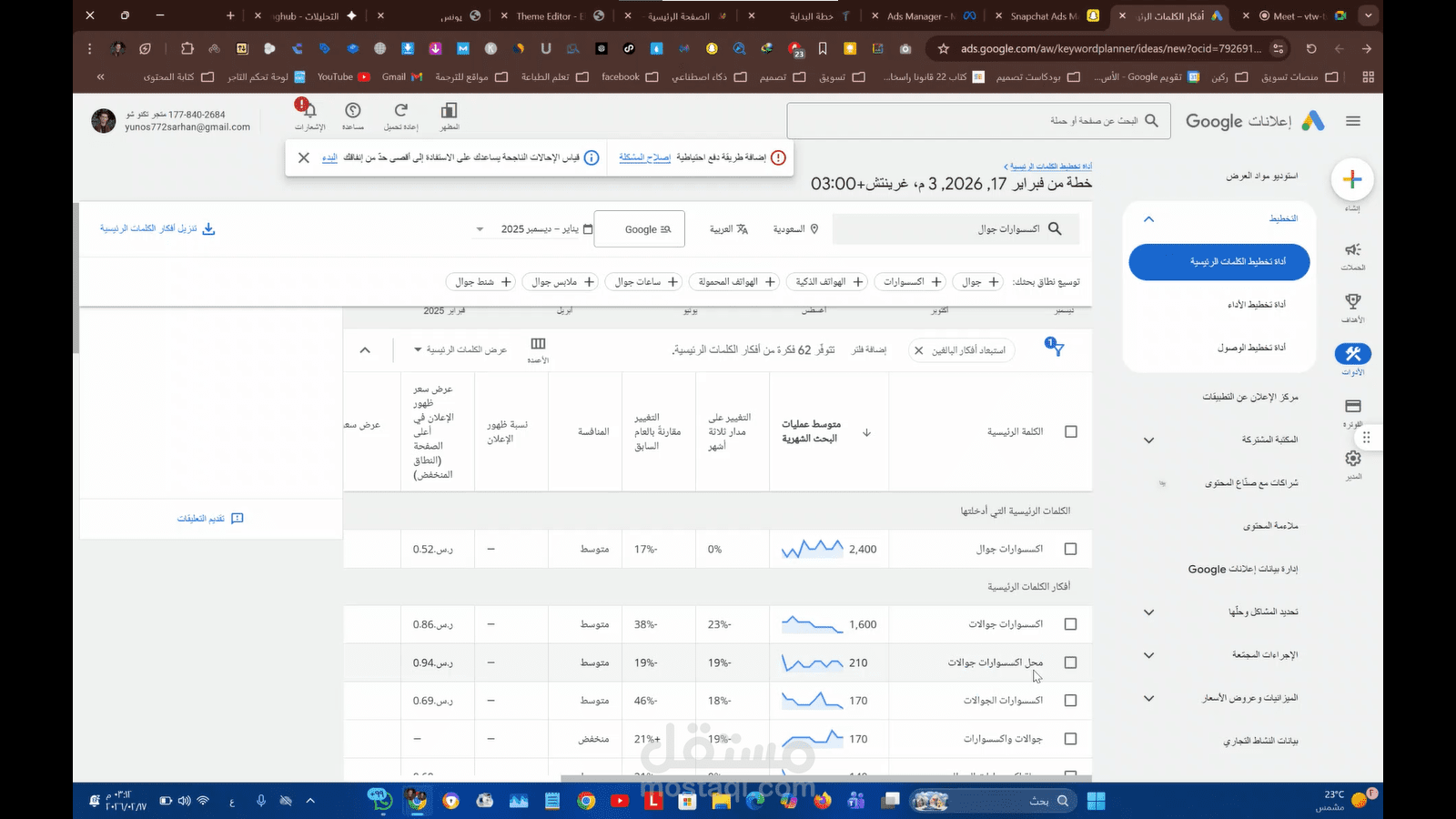This screenshot has height=819, width=1456.
Task: Check the اكسسوارات جوال keyword row
Action: 1071,549
